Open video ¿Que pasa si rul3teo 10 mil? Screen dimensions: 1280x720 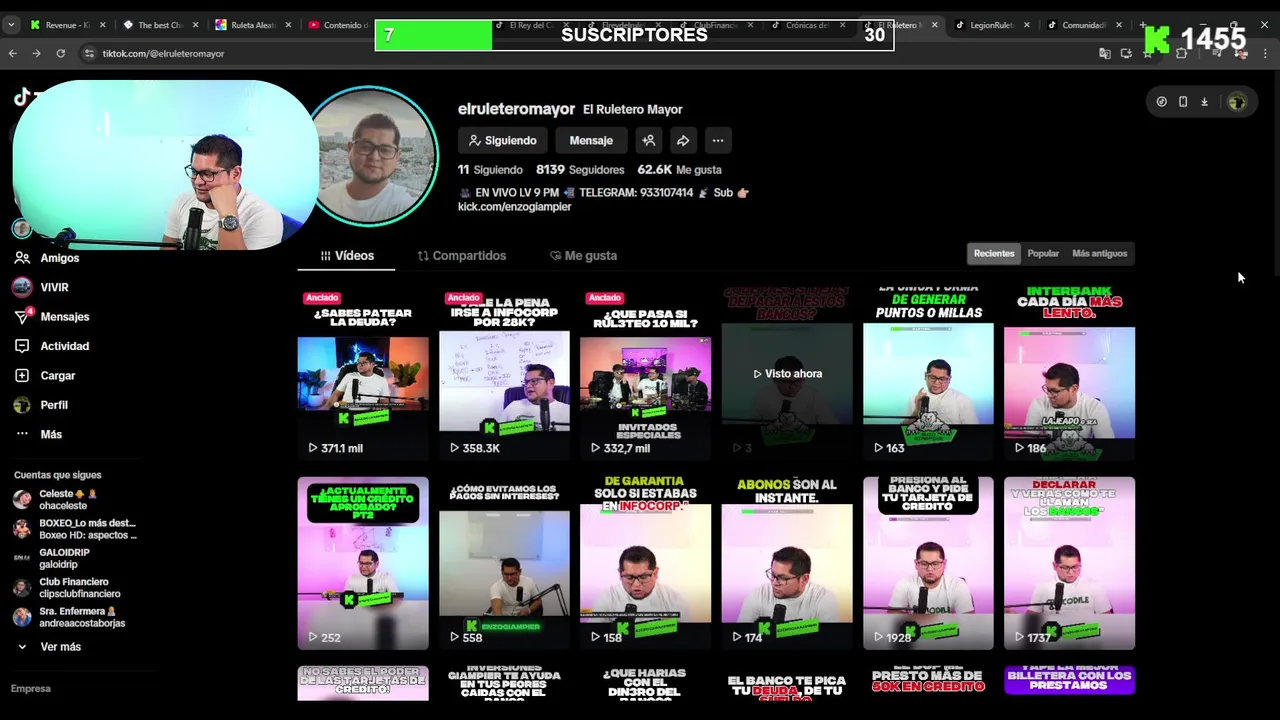click(645, 373)
